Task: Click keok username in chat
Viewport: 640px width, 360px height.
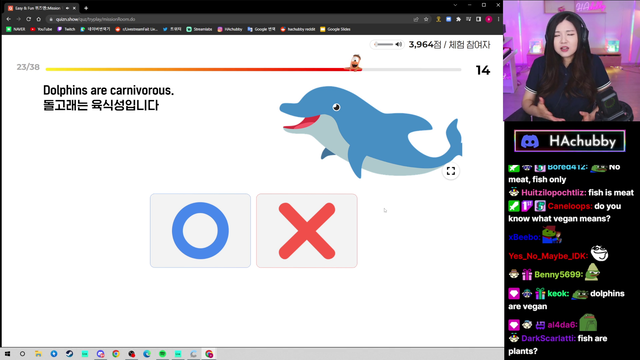Action: click(558, 293)
